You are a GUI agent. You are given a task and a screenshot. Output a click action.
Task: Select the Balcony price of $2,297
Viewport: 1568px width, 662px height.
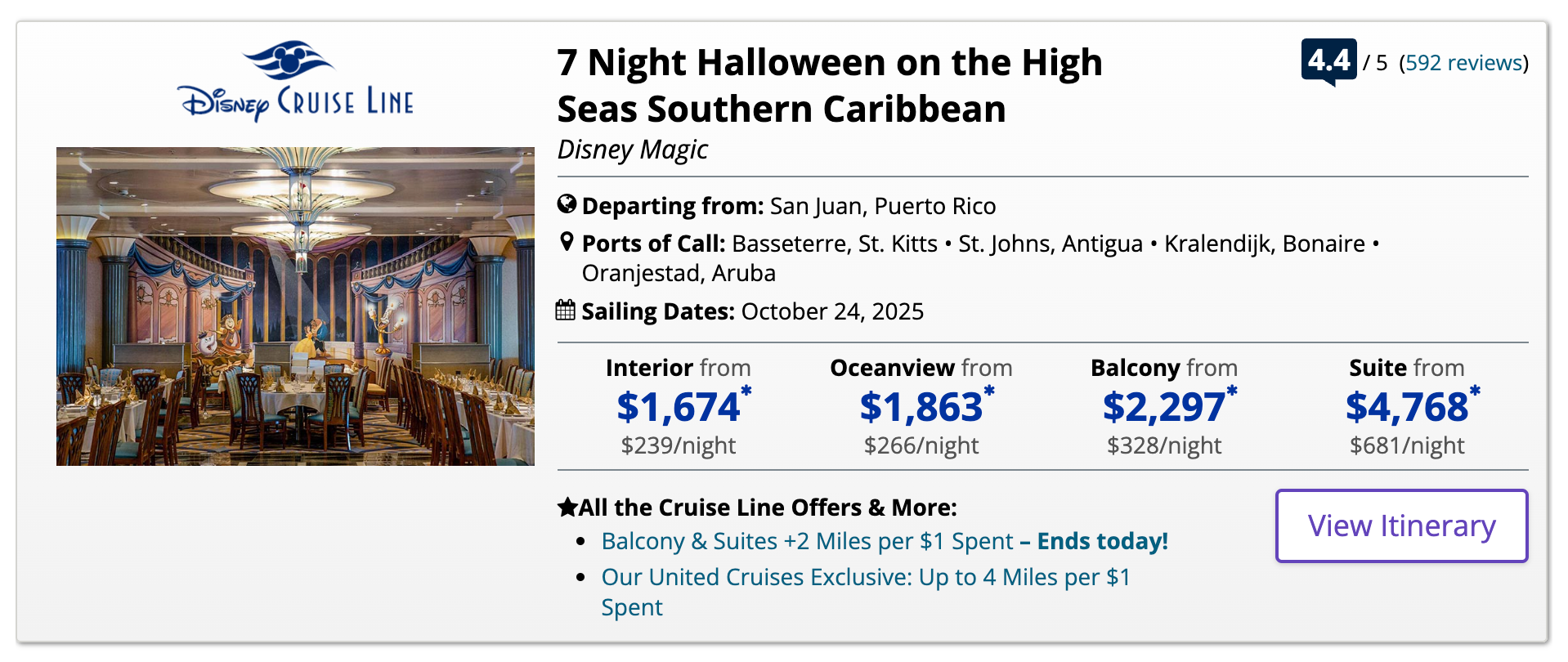click(1164, 407)
